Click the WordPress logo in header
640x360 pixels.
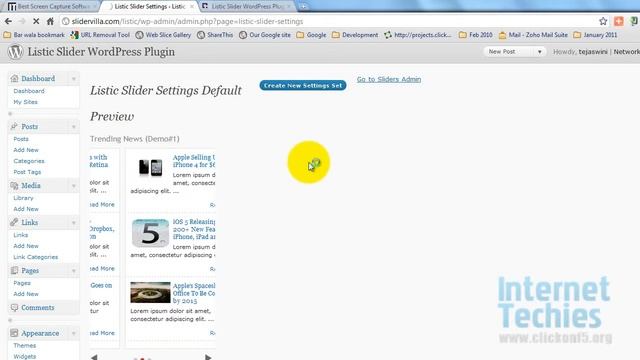tap(16, 52)
